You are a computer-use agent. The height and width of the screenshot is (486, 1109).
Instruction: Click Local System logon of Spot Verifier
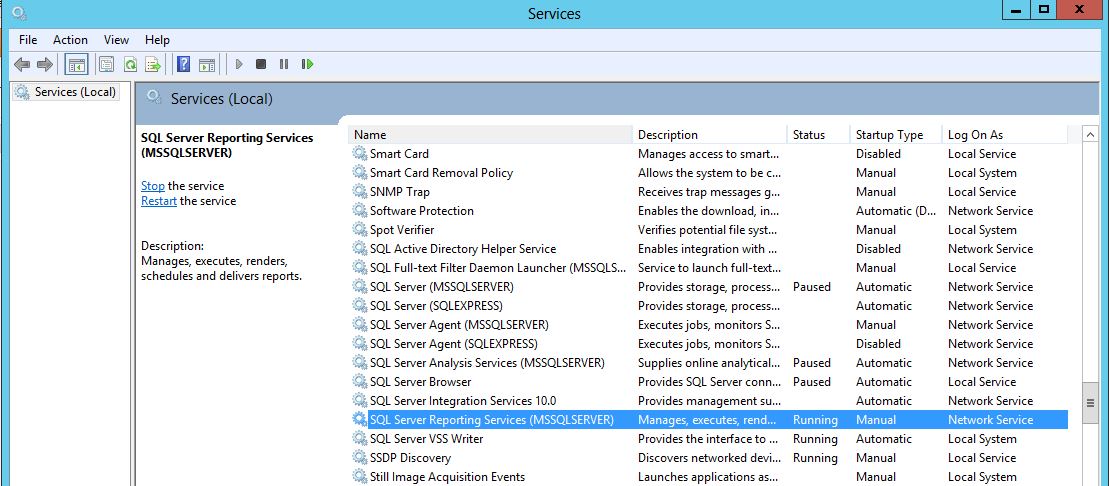[x=982, y=230]
